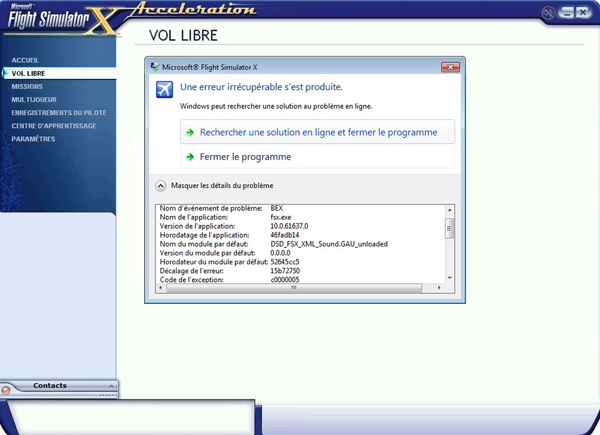This screenshot has width=600, height=435.
Task: Click details scrollbar up arrow
Action: (x=450, y=210)
